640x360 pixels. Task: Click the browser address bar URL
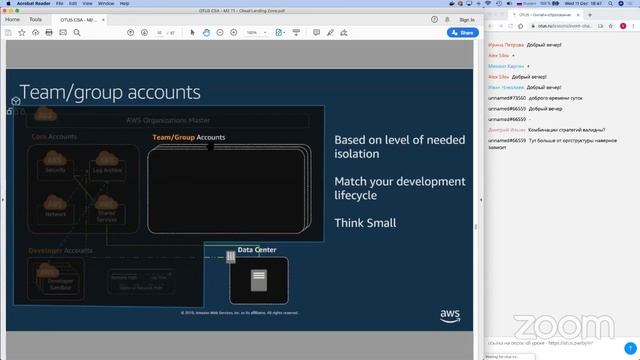click(x=564, y=26)
